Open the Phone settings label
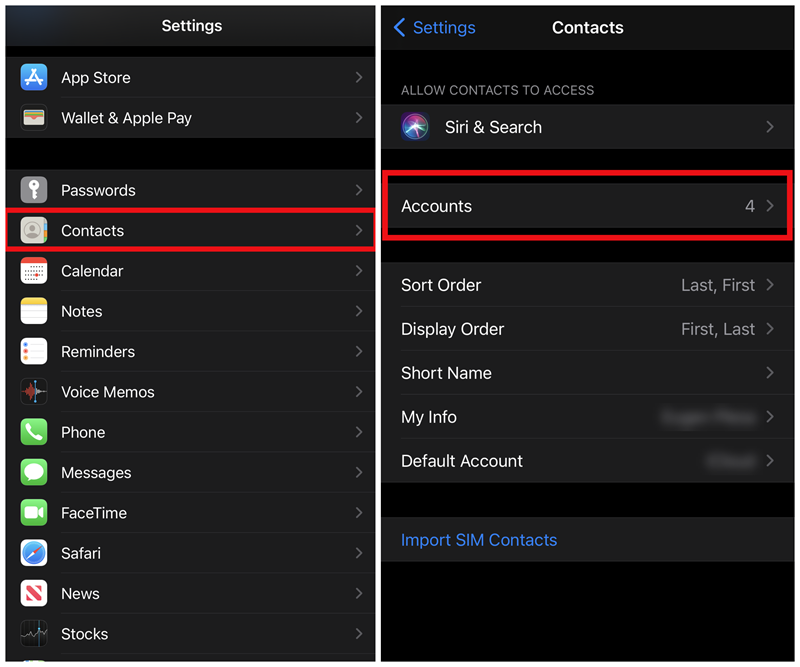Screen dimensions: 800x667 click(83, 432)
